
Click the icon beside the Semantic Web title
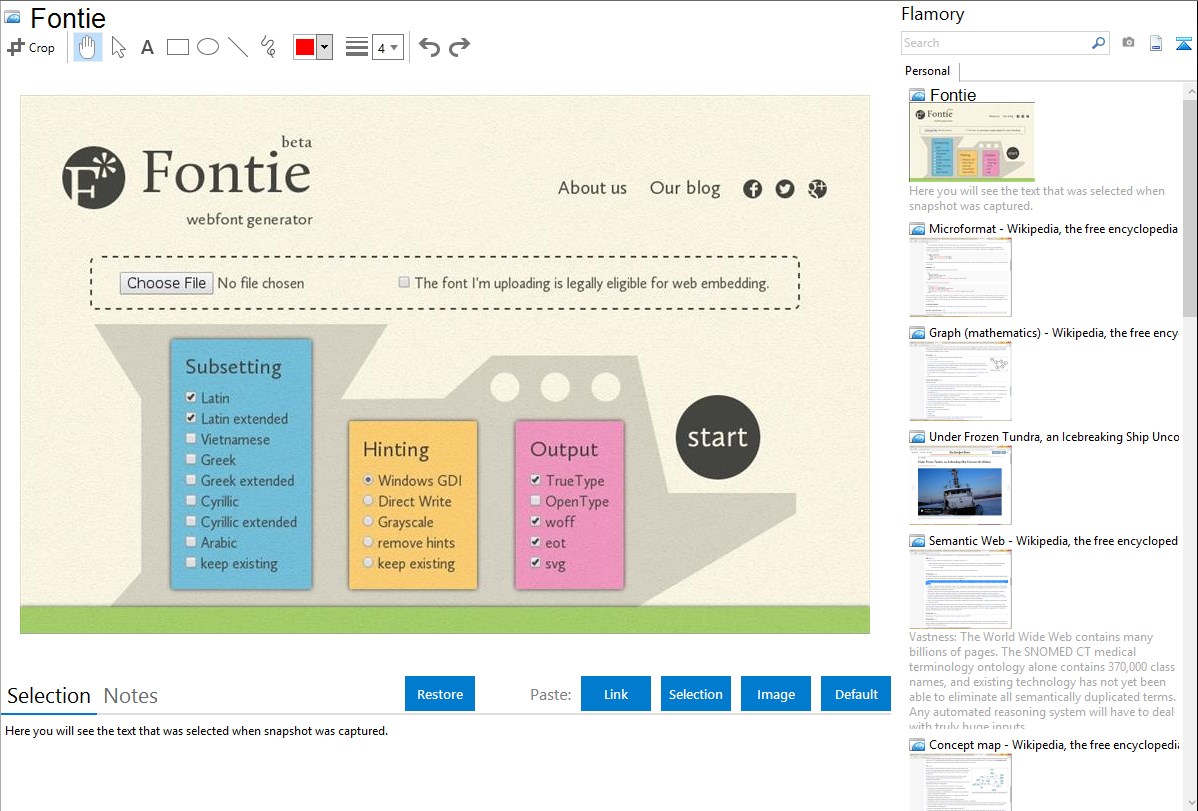(918, 541)
